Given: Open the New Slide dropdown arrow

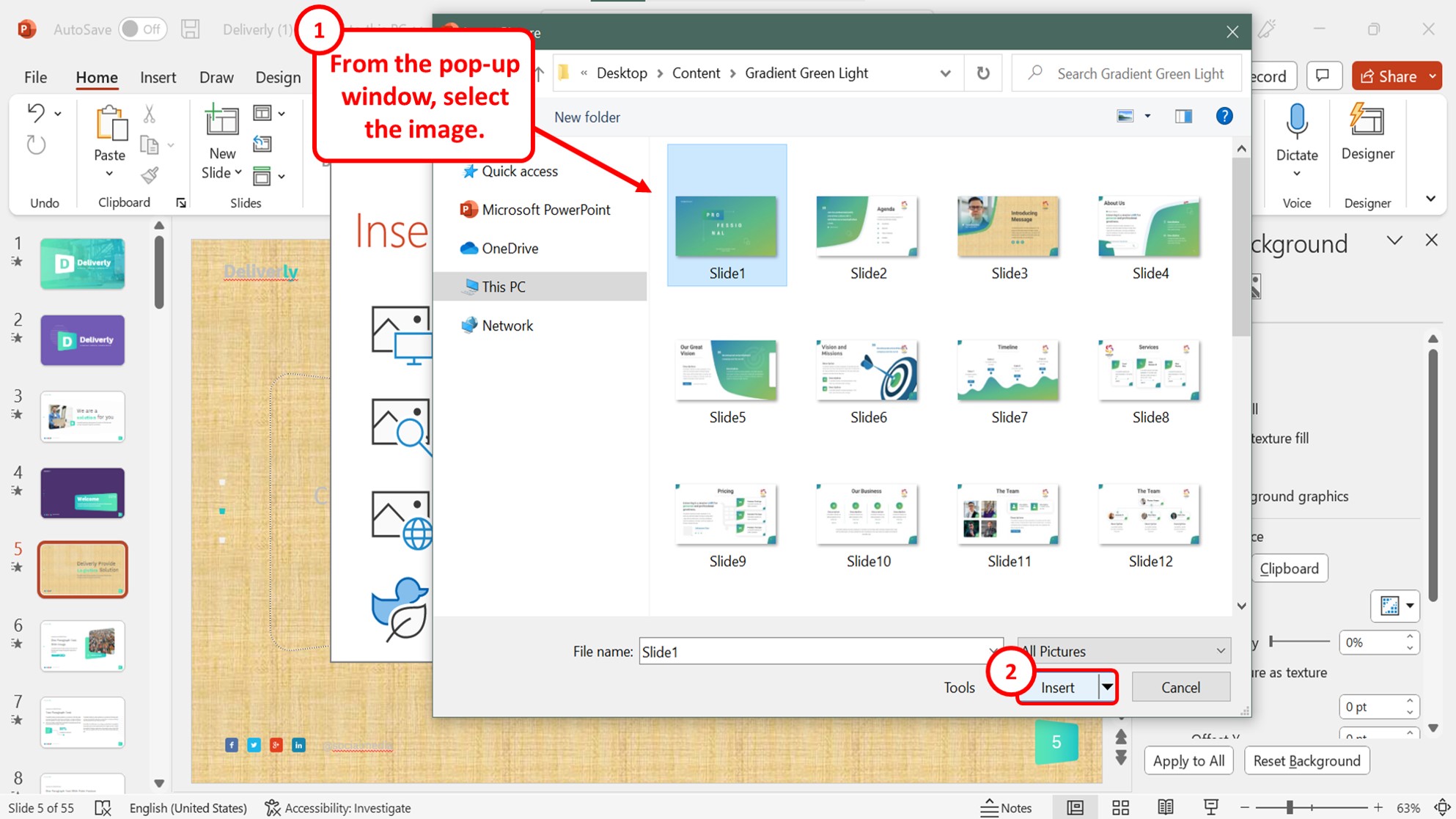Looking at the screenshot, I should [238, 173].
